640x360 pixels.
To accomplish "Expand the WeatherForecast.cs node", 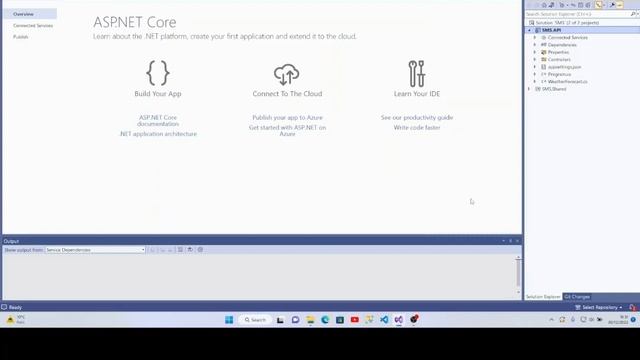I will pyautogui.click(x=535, y=82).
